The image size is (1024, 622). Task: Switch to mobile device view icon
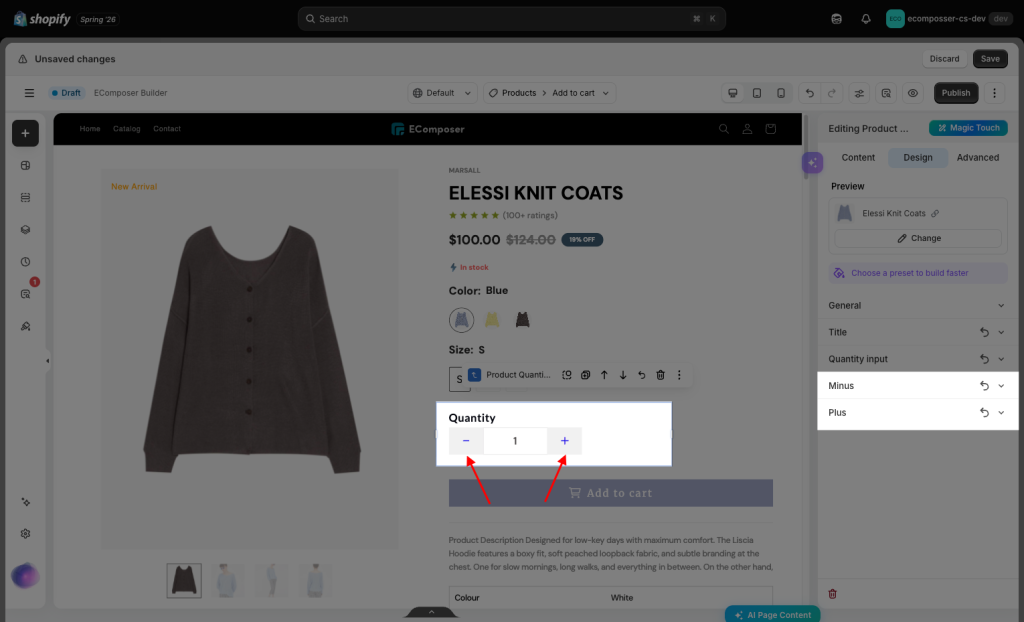pos(780,93)
